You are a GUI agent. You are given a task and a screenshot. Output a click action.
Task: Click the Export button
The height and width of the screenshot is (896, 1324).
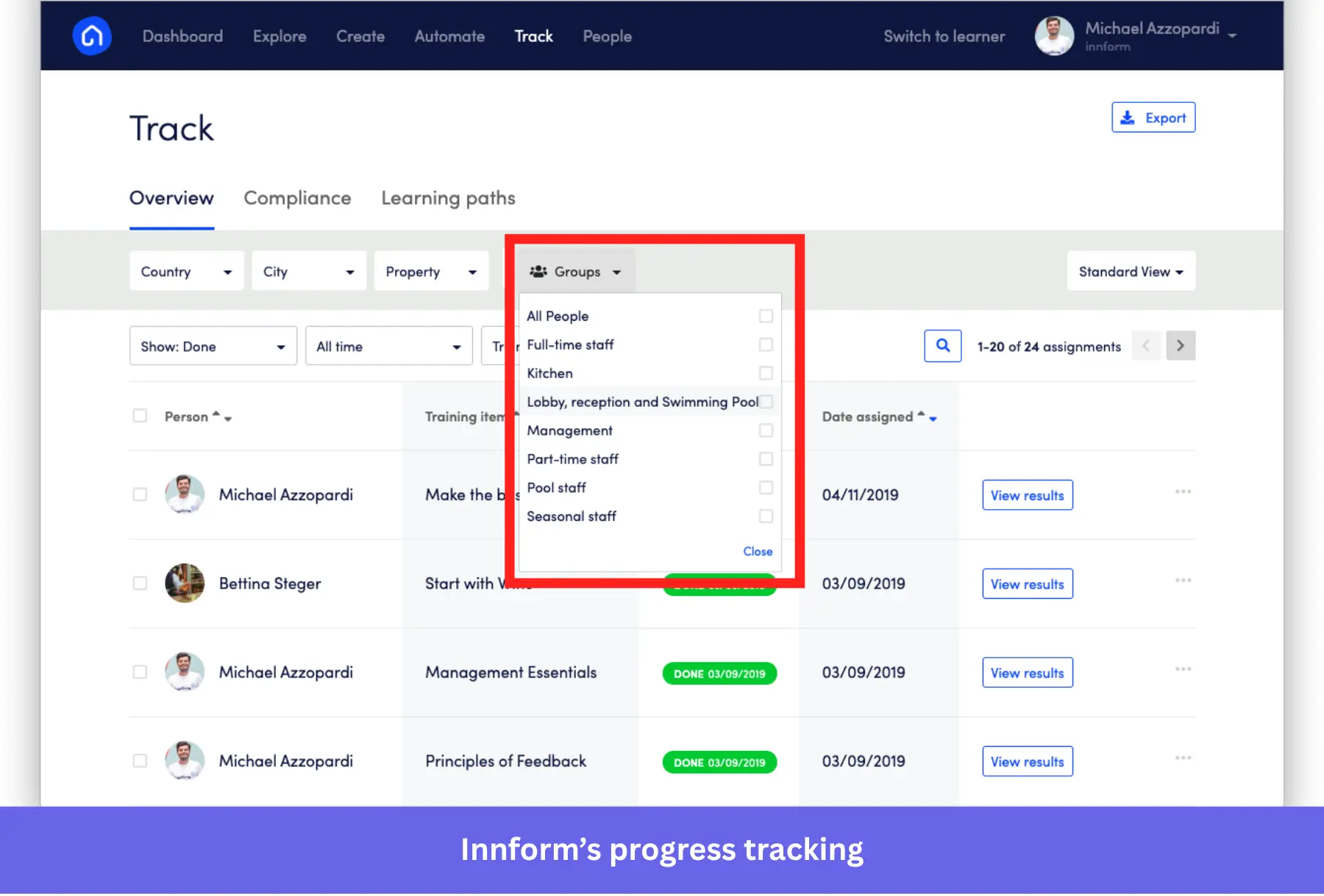pos(1153,118)
